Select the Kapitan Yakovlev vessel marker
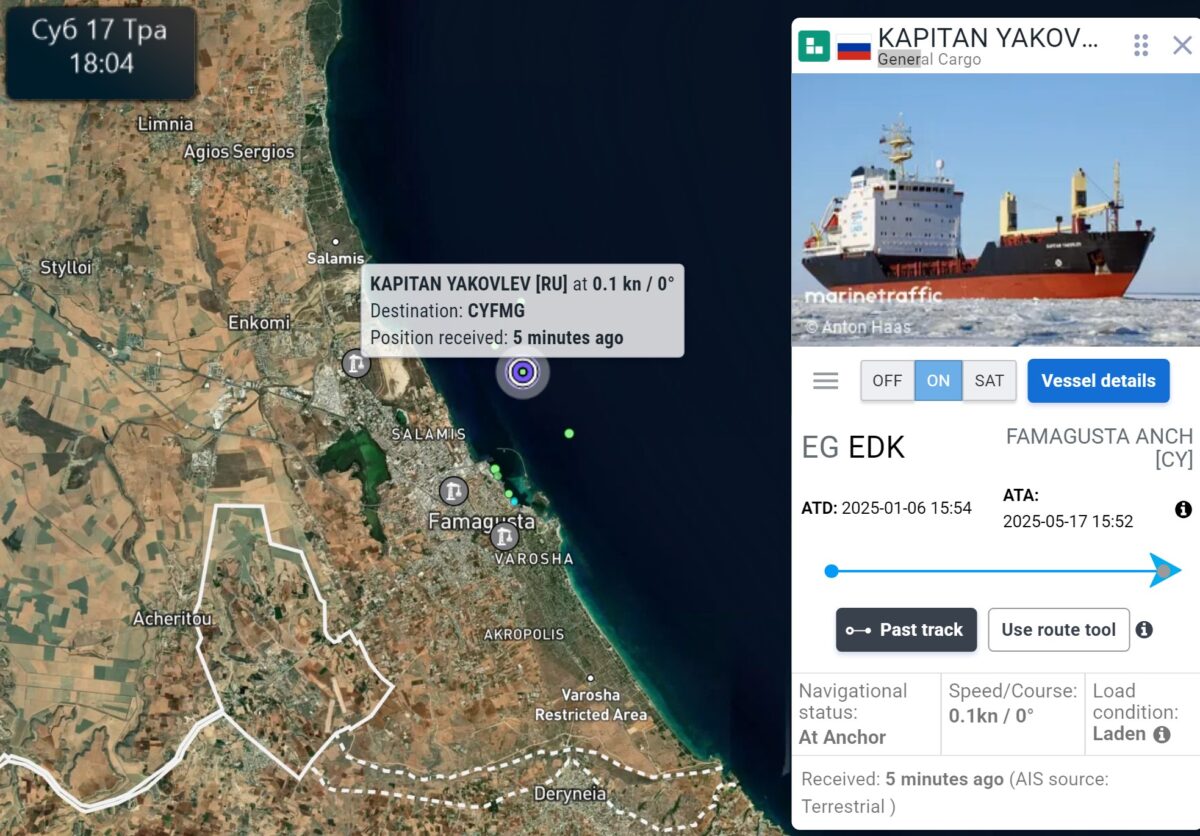Screen dimensions: 1200x836 [522, 373]
